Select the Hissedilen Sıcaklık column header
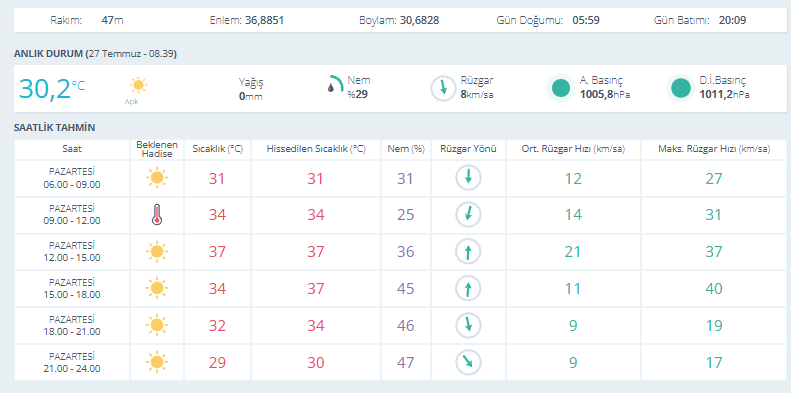791x393 pixels. pos(316,149)
